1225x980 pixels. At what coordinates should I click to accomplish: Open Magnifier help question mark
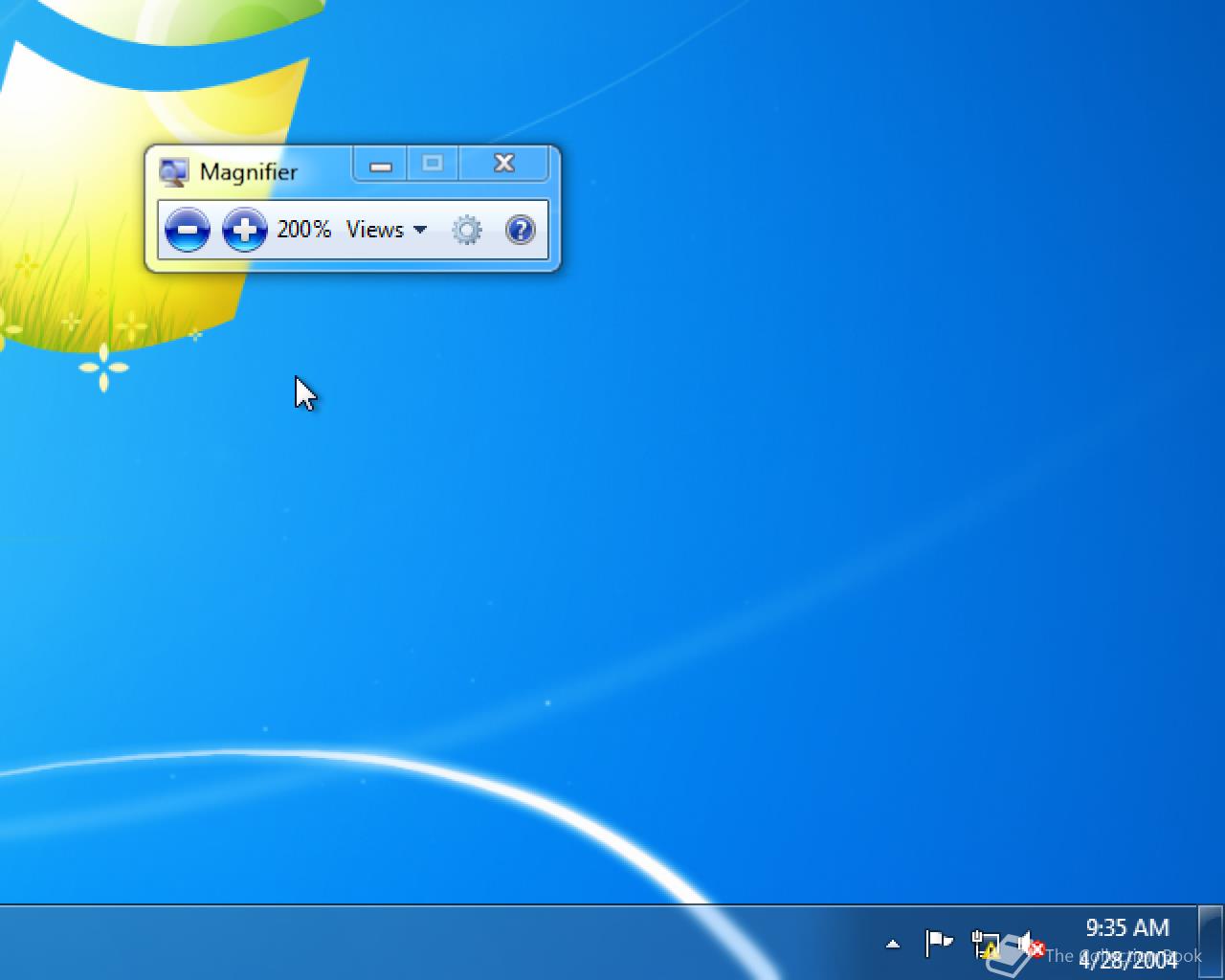520,230
